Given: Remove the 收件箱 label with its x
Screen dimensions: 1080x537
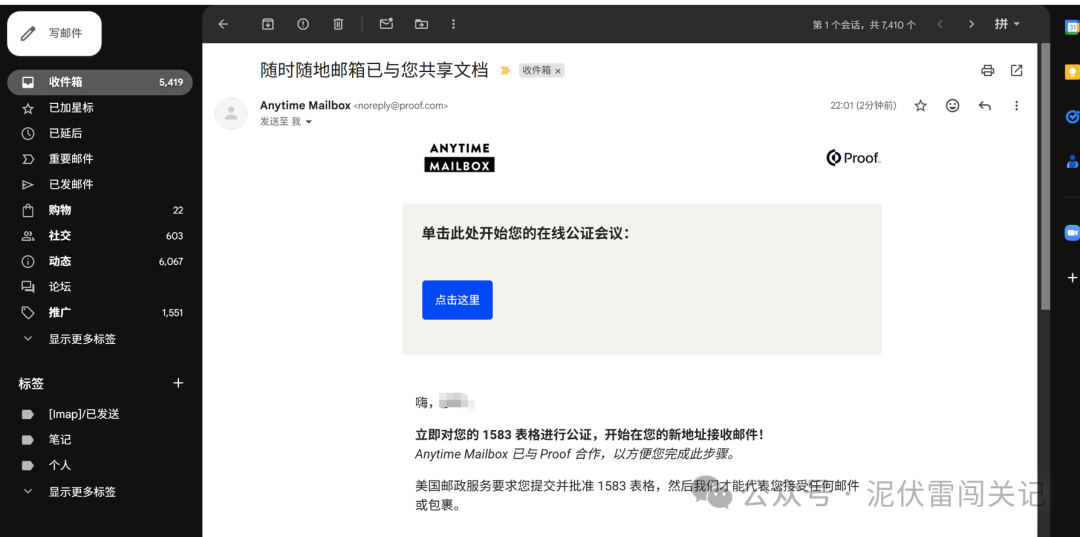Looking at the screenshot, I should (x=559, y=70).
